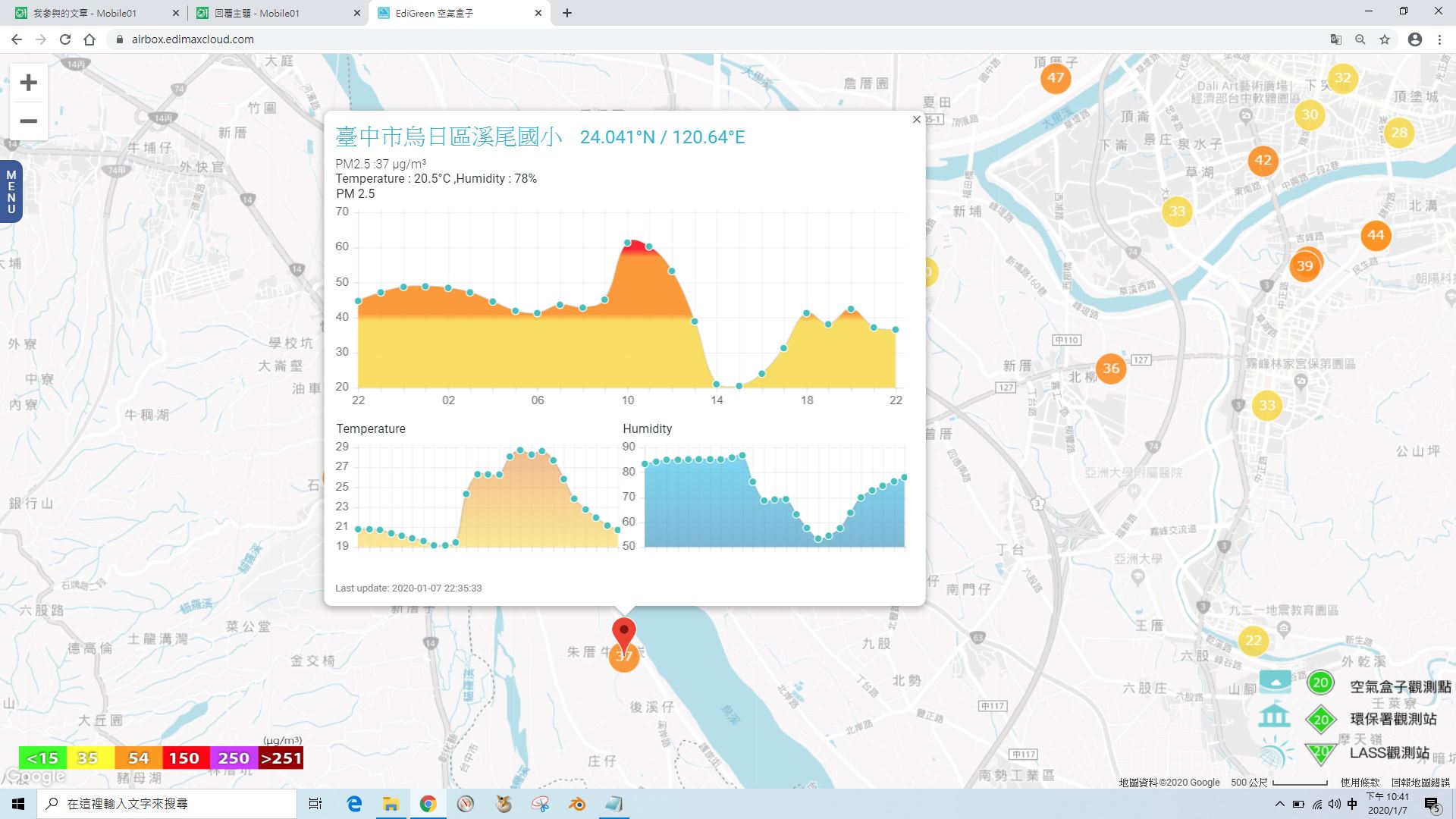This screenshot has height=819, width=1456.
Task: Click the red map pin marker
Action: click(623, 635)
